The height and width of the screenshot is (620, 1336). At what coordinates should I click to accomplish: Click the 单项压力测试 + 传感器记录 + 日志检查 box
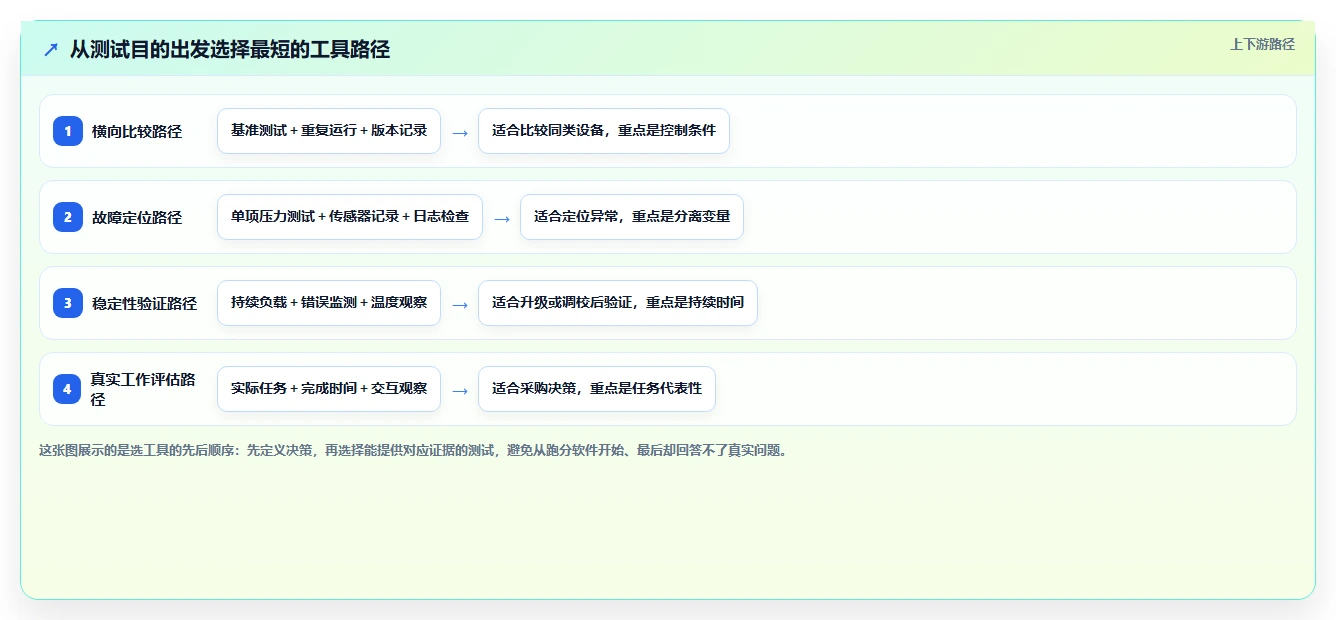coord(350,217)
